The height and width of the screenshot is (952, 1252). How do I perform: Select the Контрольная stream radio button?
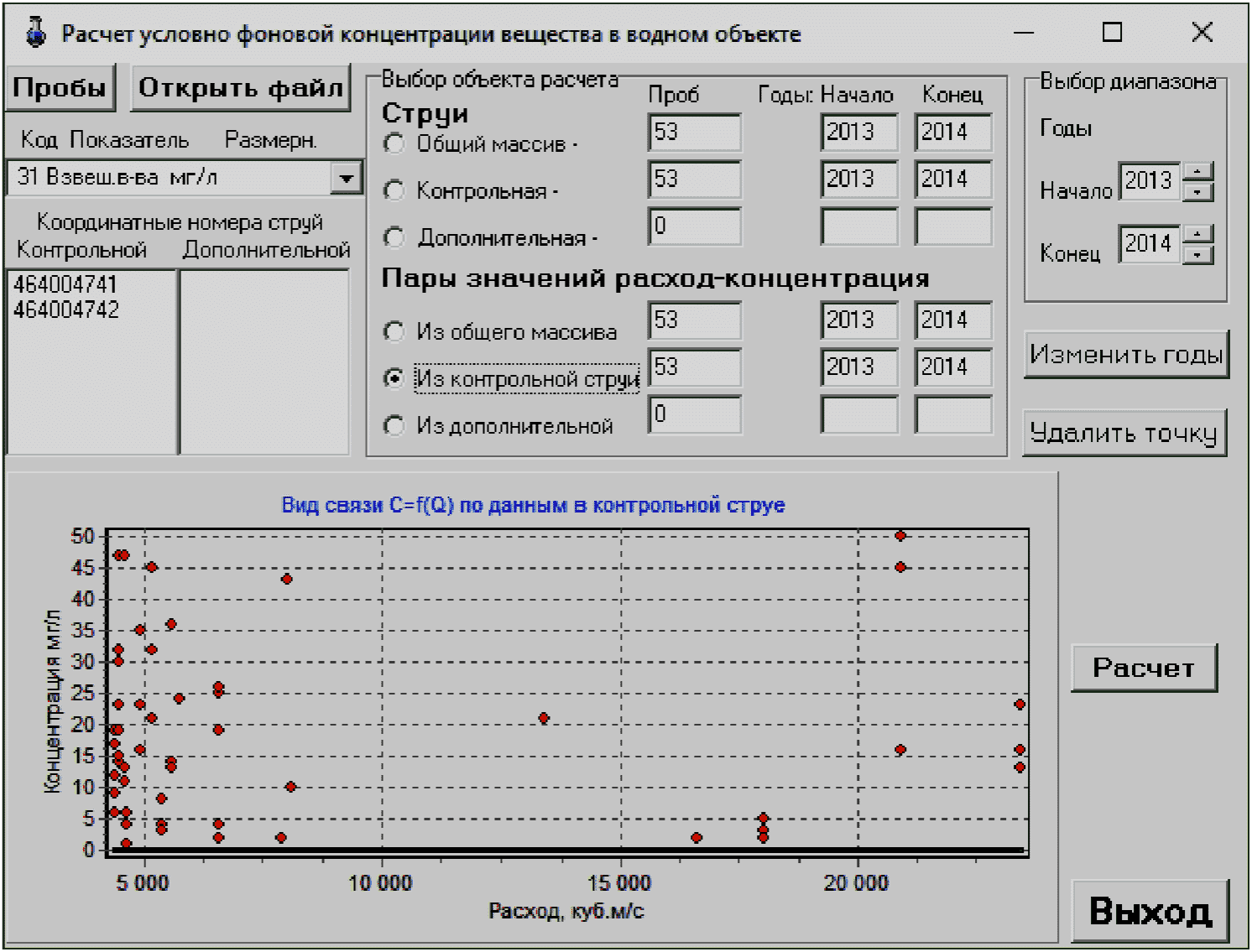[x=394, y=190]
